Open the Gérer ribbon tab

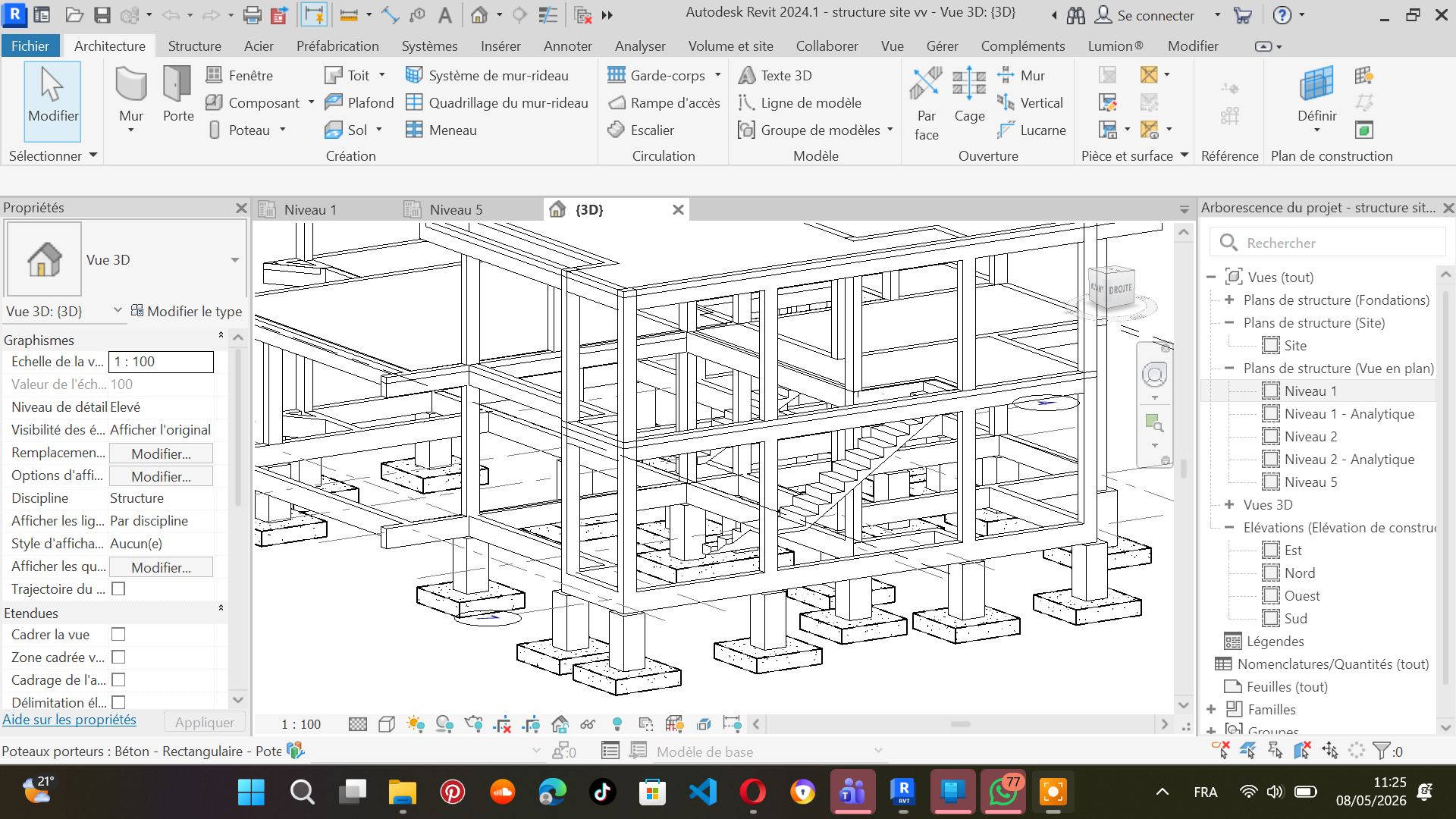pos(942,45)
